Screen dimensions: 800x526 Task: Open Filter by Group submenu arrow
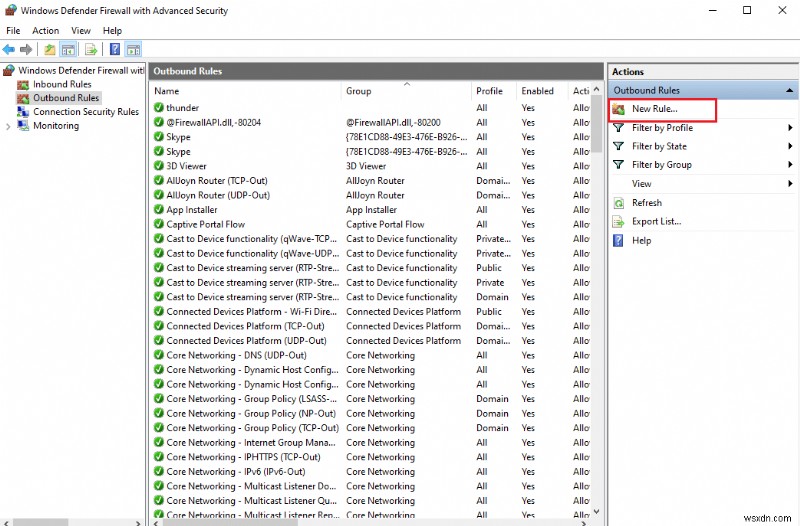tap(790, 165)
